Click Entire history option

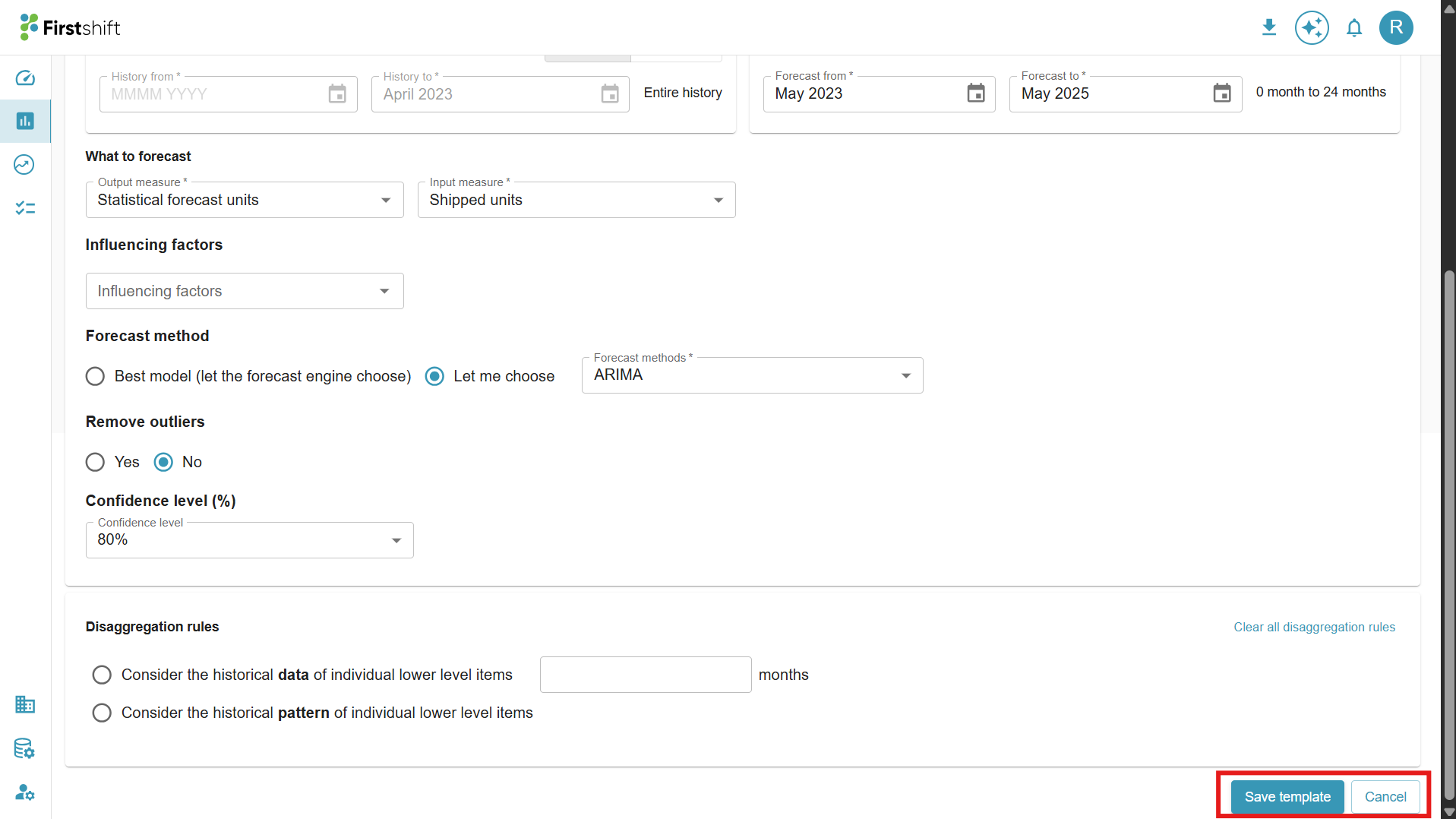[x=683, y=93]
